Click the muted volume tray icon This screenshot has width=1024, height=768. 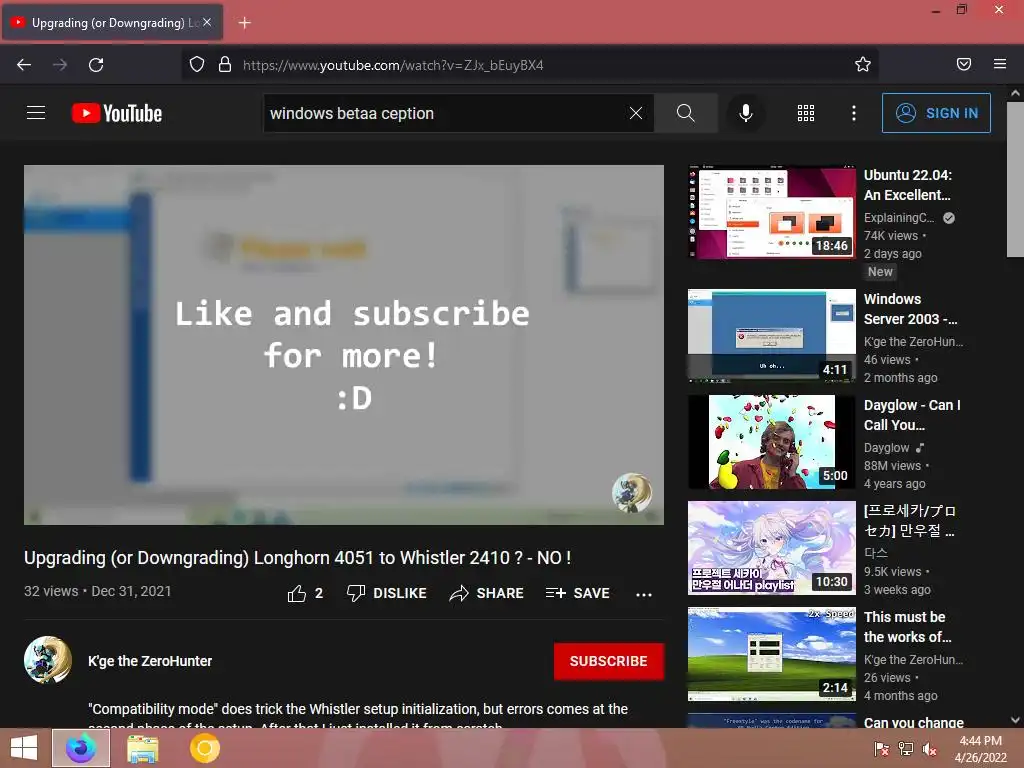[x=929, y=749]
